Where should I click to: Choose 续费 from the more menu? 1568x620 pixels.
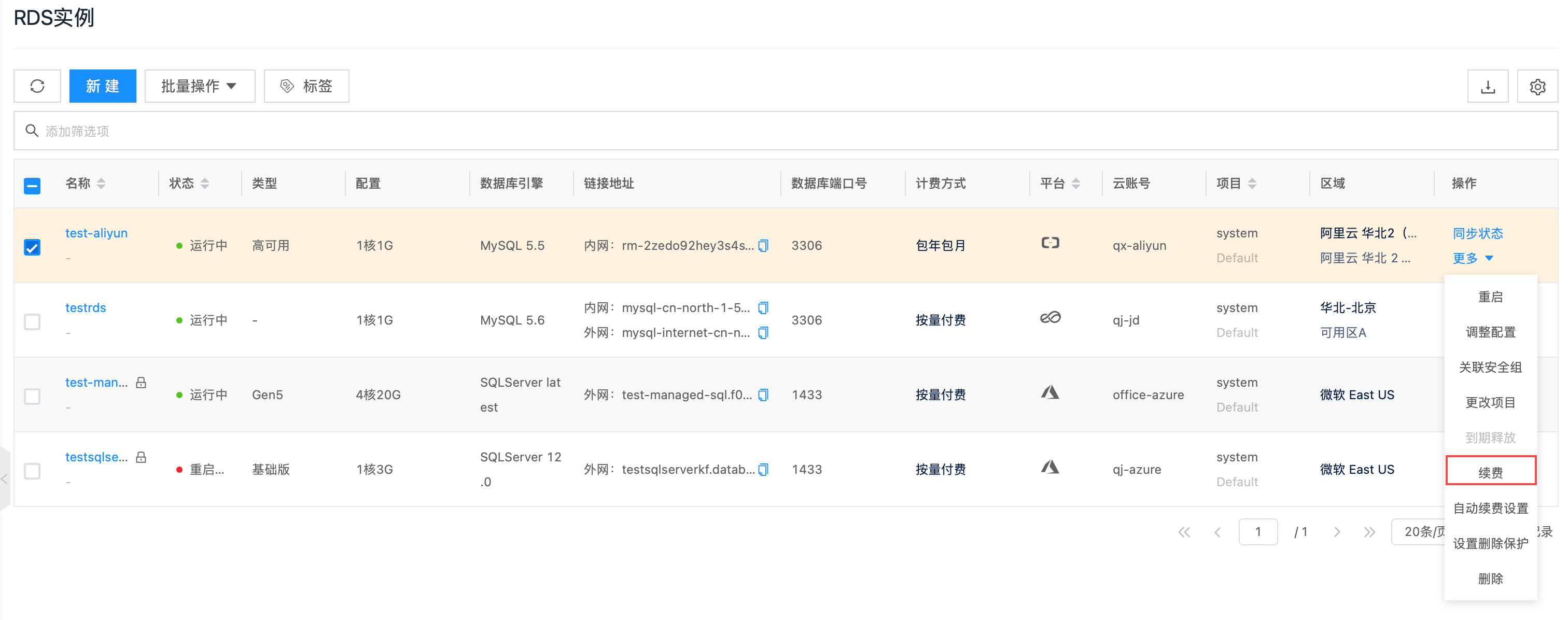pos(1490,472)
